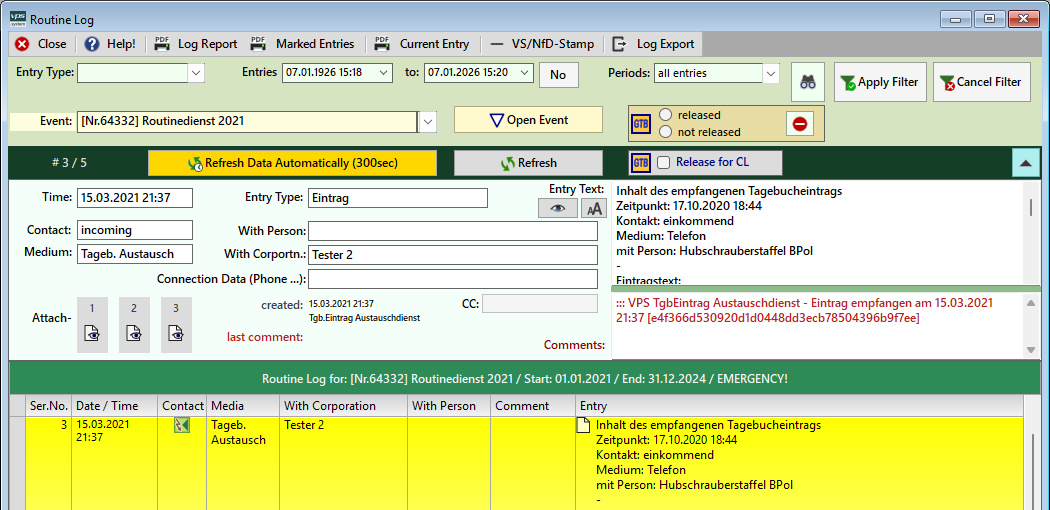This screenshot has height=510, width=1050.
Task: Select the 'not released' radio button
Action: point(665,132)
